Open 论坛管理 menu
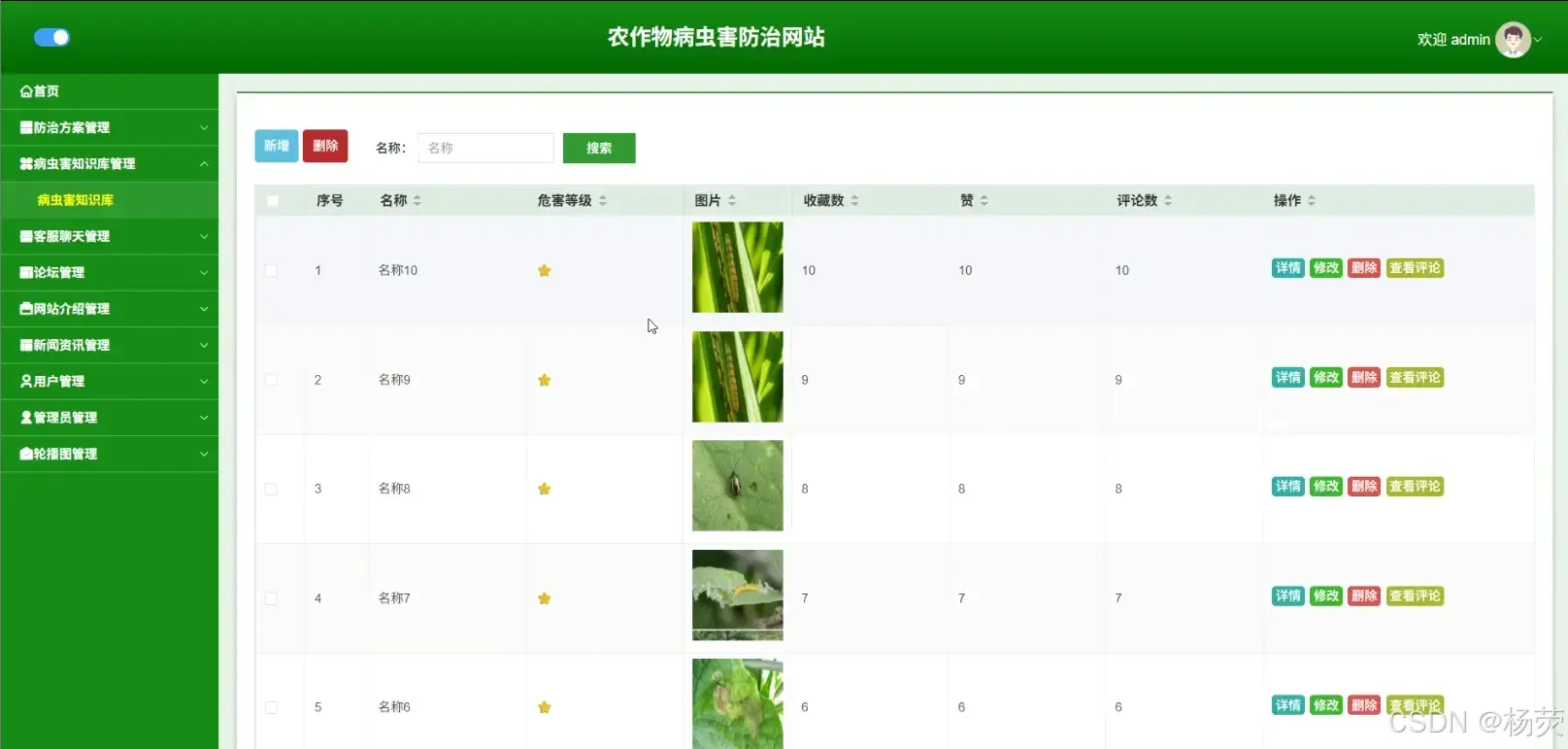The width and height of the screenshot is (1568, 749). [x=109, y=272]
